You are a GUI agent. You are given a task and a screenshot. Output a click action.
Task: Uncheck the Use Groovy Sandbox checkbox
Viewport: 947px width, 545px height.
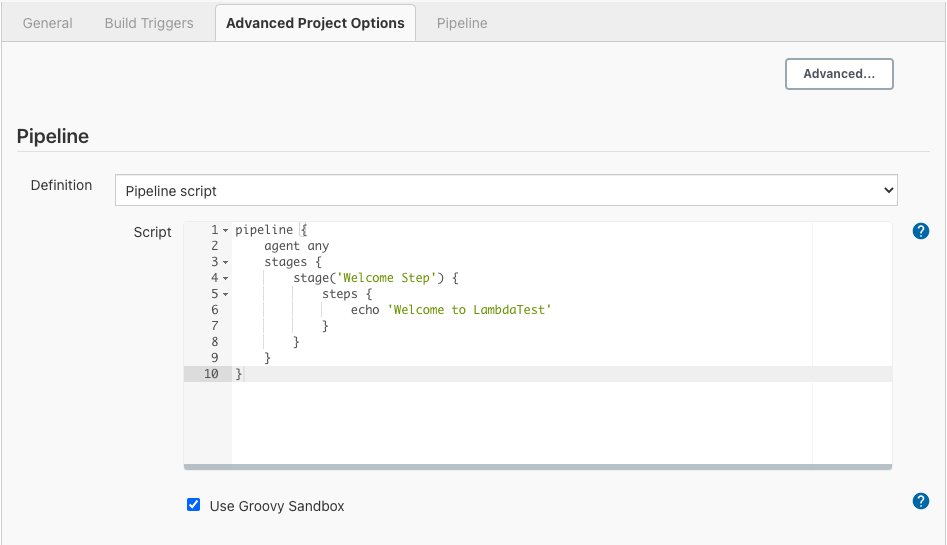[x=194, y=505]
